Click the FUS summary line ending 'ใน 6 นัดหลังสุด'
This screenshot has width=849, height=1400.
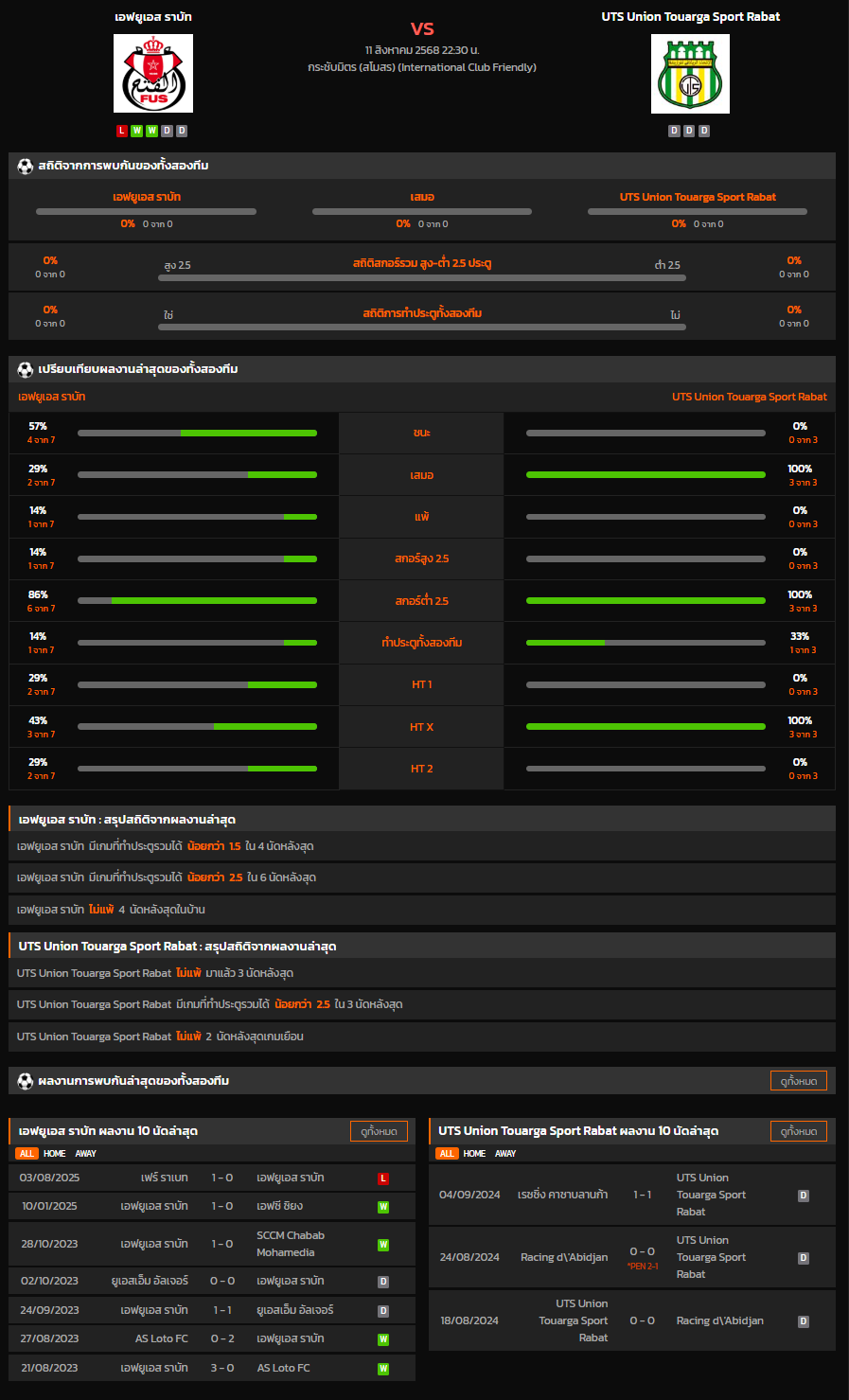coord(422,877)
